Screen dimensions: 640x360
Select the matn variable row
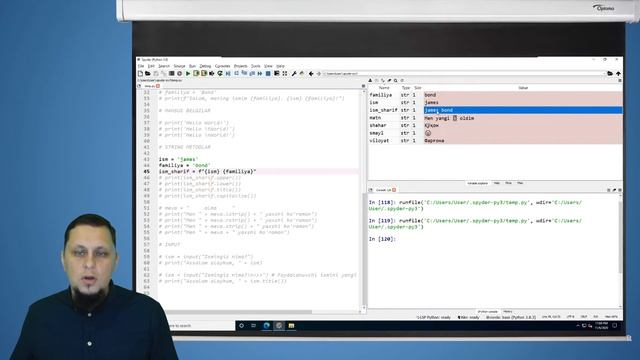pos(496,118)
